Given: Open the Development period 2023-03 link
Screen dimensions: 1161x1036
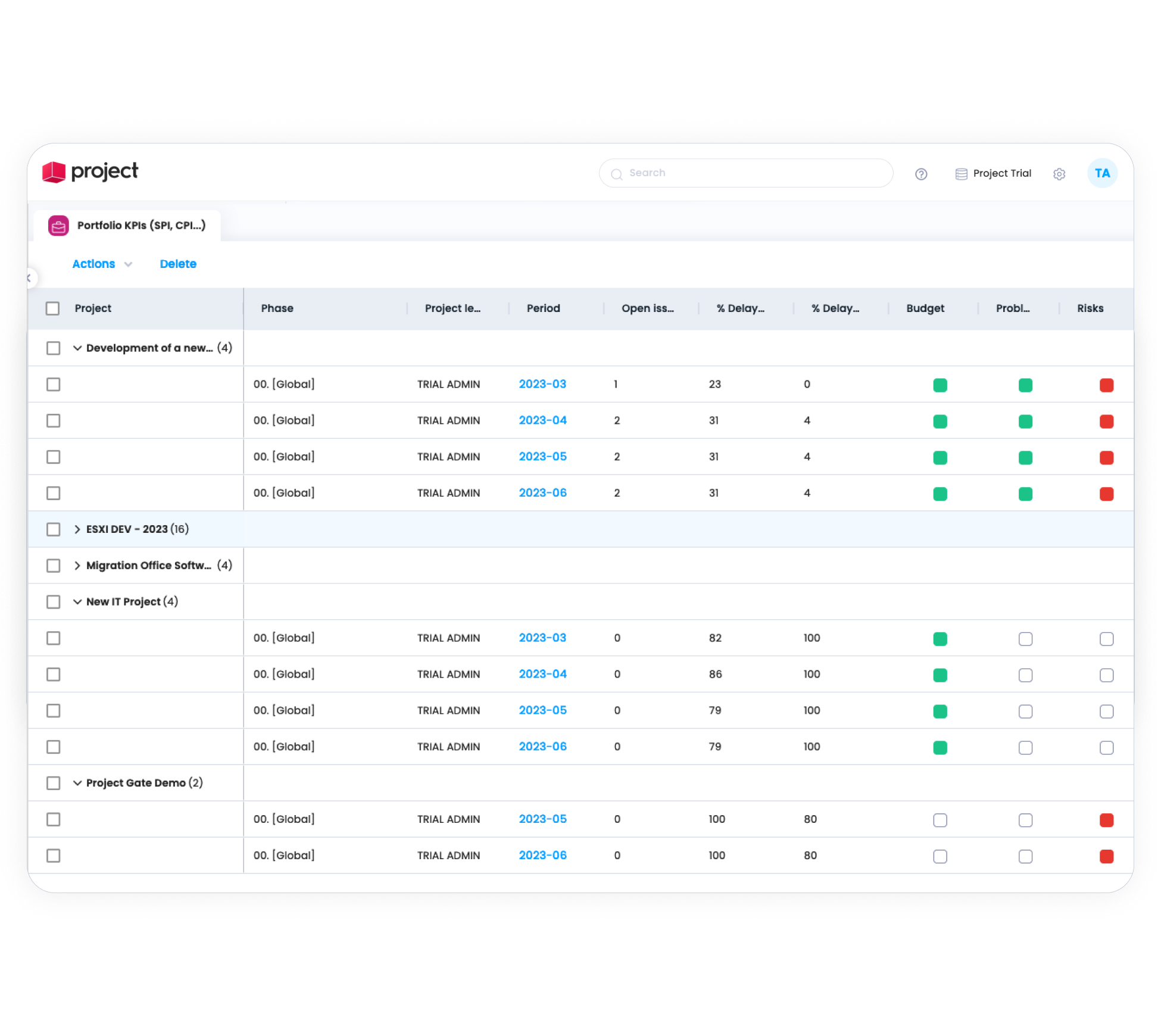Looking at the screenshot, I should pyautogui.click(x=542, y=385).
